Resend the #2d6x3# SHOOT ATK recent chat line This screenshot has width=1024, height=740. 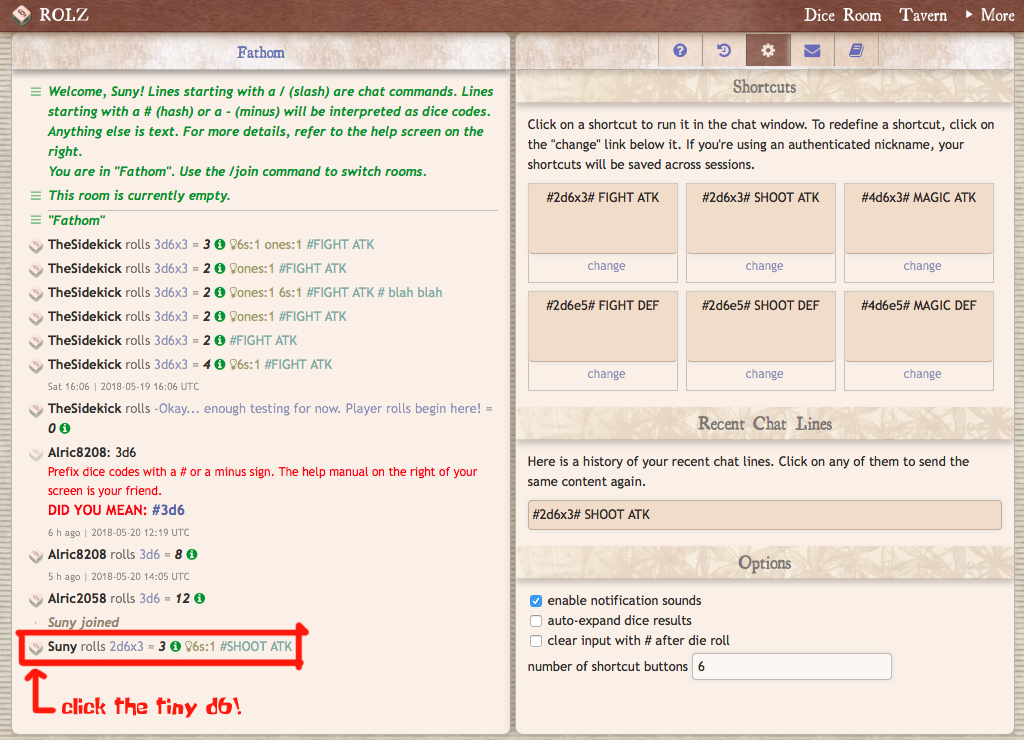pyautogui.click(x=764, y=514)
